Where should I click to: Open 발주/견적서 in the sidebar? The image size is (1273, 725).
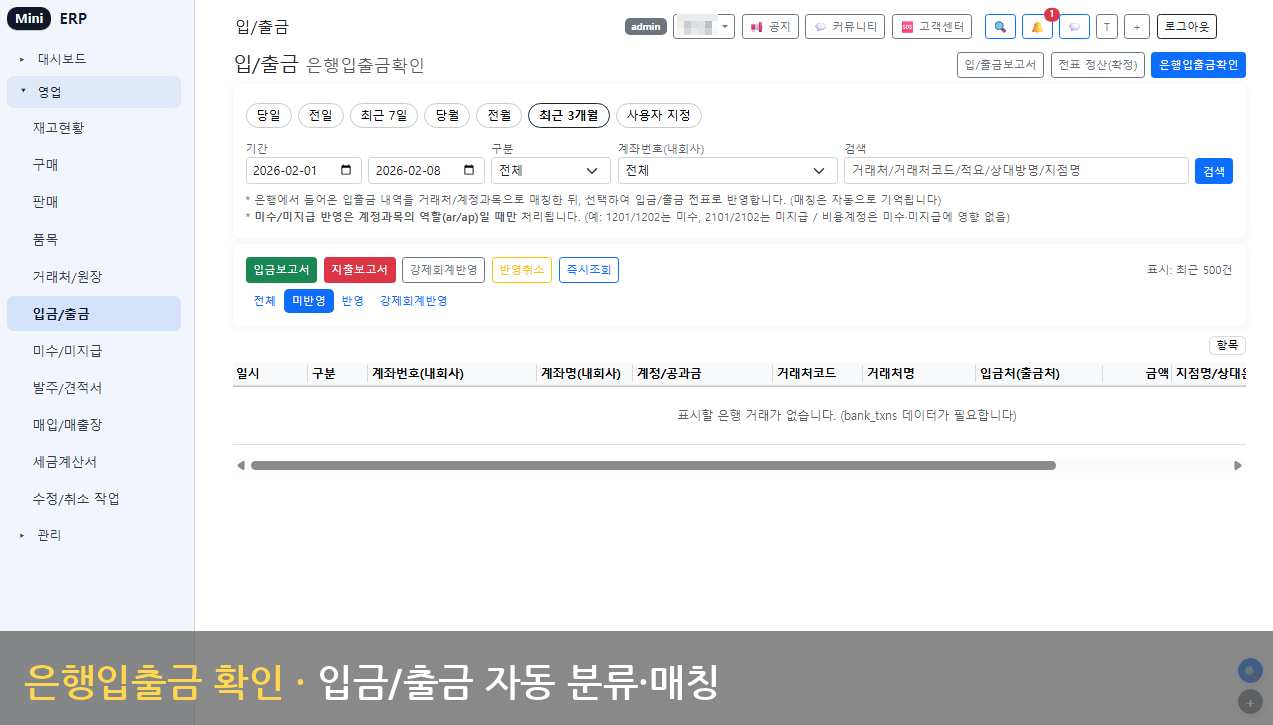coord(94,388)
